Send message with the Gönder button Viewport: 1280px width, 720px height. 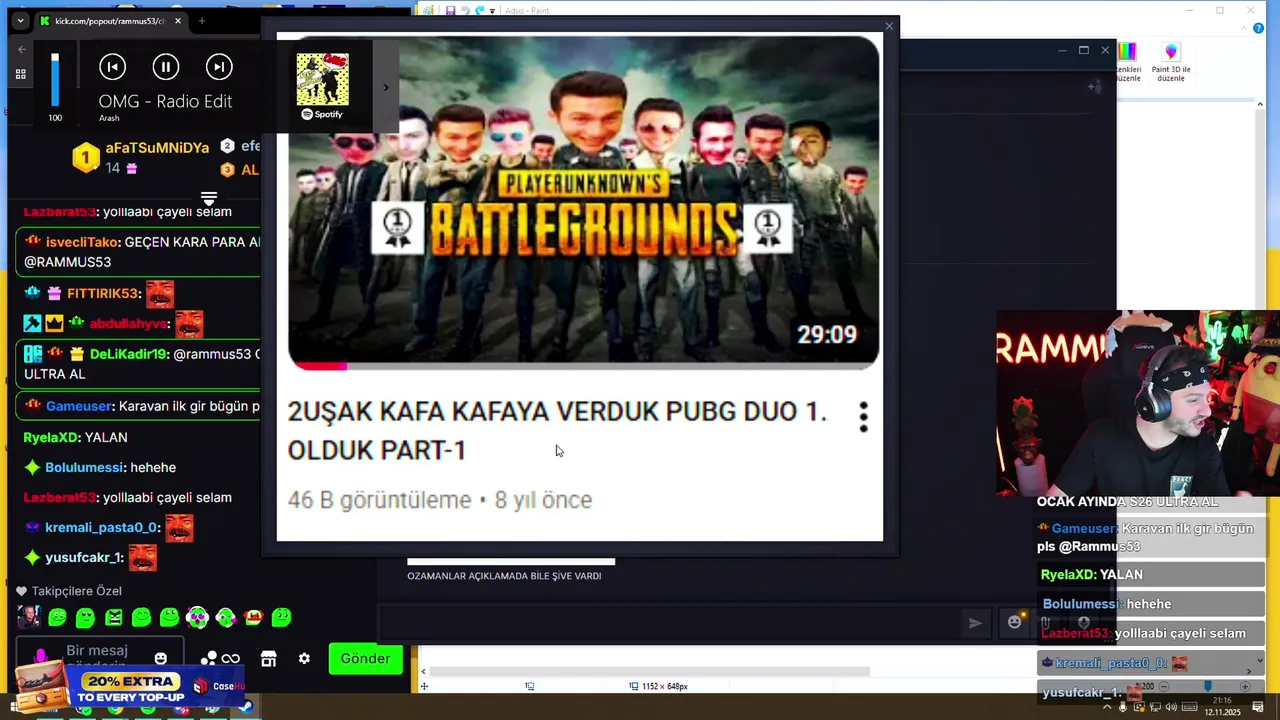point(365,658)
